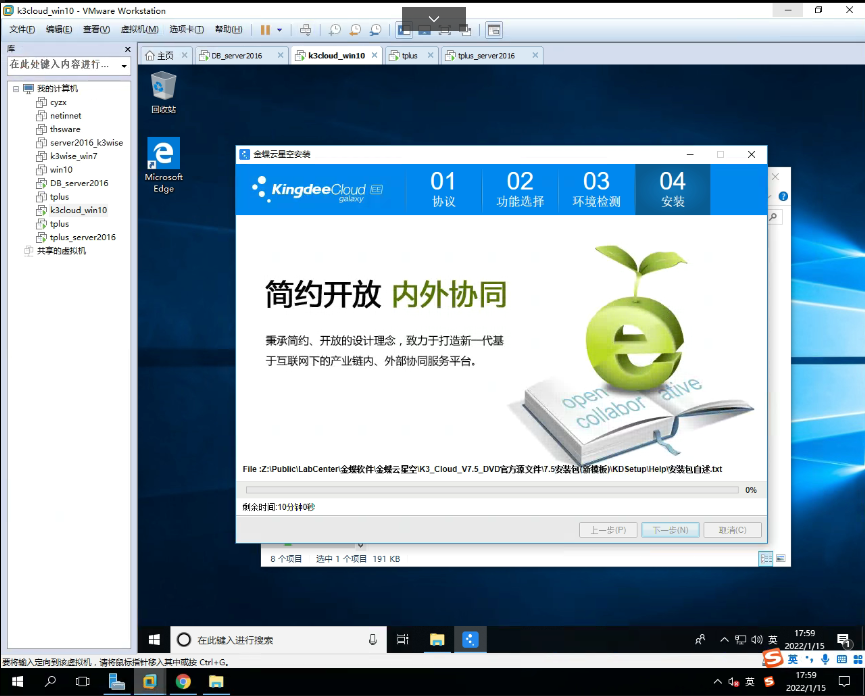Click the 下一步(N) button
The width and height of the screenshot is (865, 696).
(x=670, y=530)
